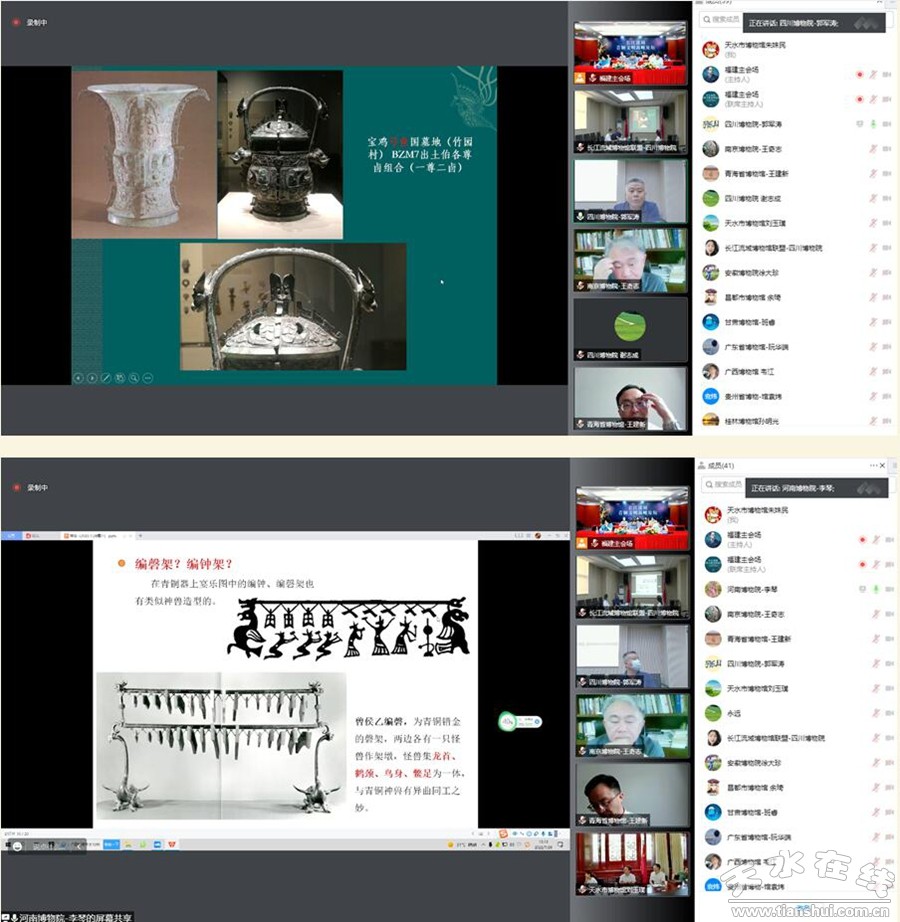Toggle microphone for 南京博物院-王奇志 in upper list
Screen dimensions: 900x922
873,149
